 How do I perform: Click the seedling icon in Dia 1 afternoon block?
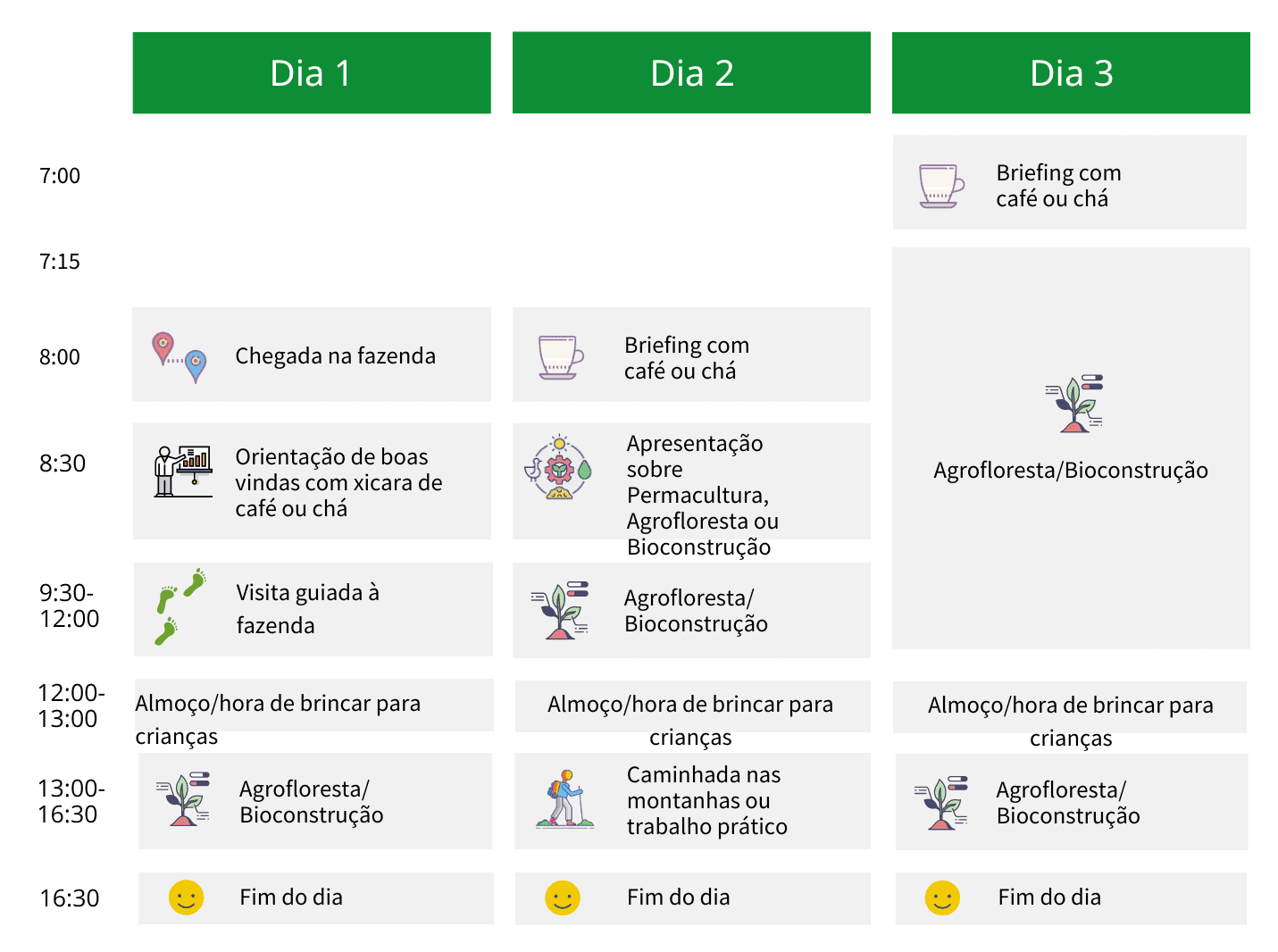184,799
